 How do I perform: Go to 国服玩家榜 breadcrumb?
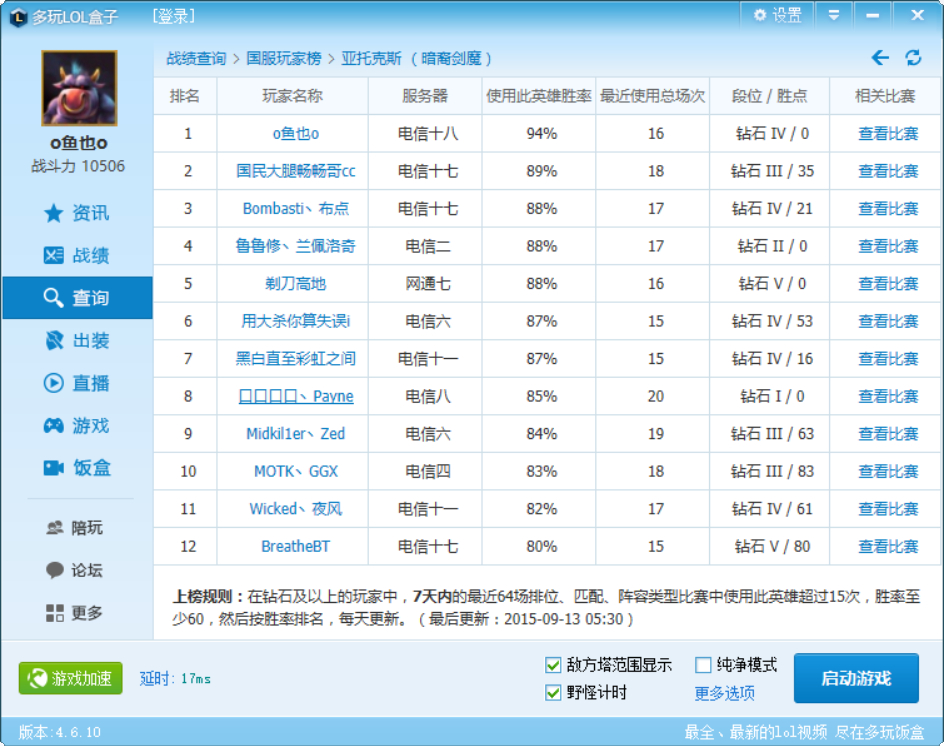284,58
